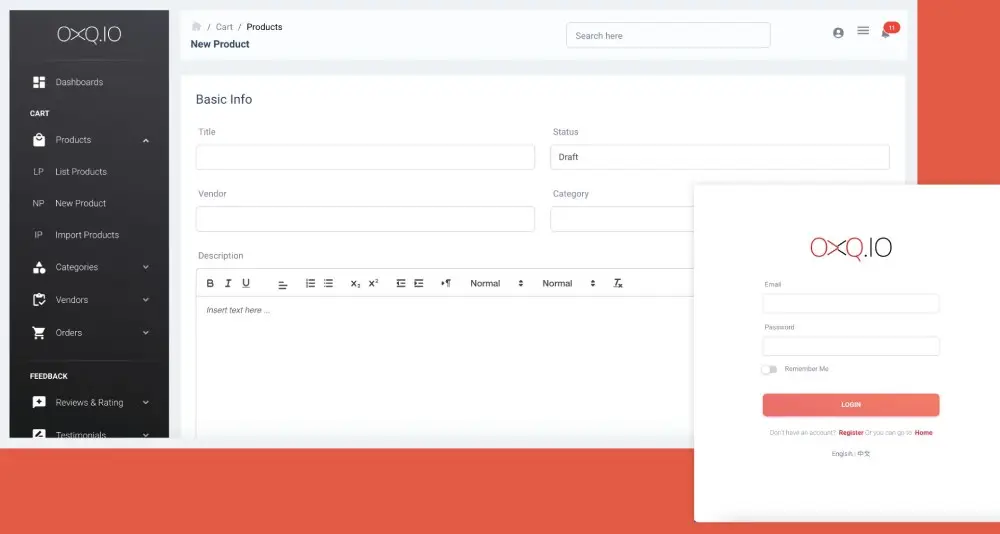This screenshot has height=534, width=1000.
Task: Click the Categories shapes icon
Action: (39, 267)
